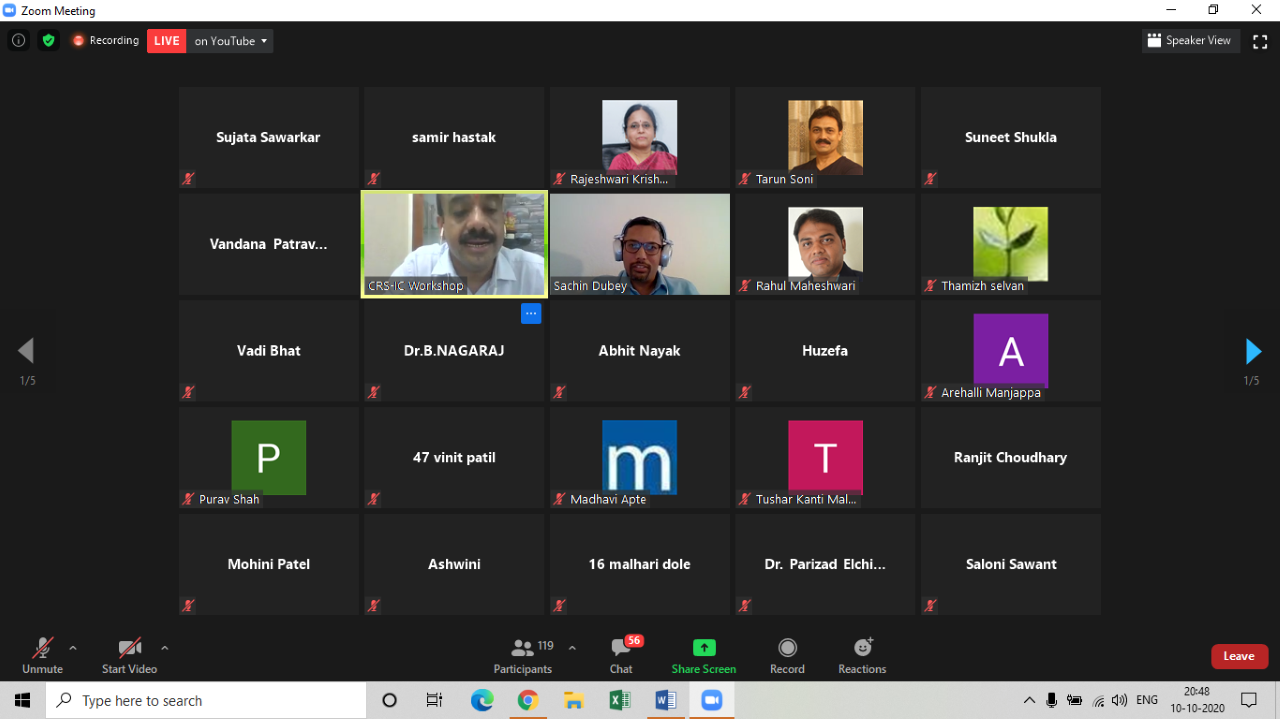Show hidden system tray icons
Viewport: 1280px width, 719px height.
[1029, 700]
